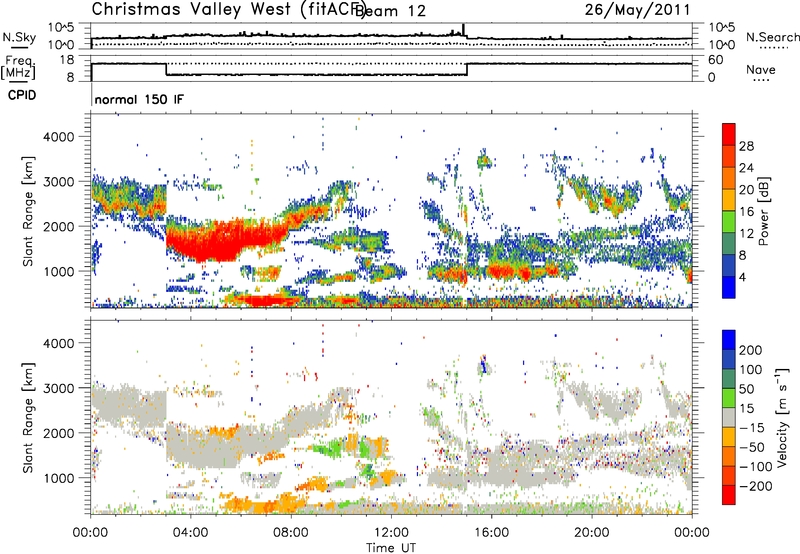Click the '4000' tick on power panel
The width and height of the screenshot is (800, 554).
click(x=58, y=137)
